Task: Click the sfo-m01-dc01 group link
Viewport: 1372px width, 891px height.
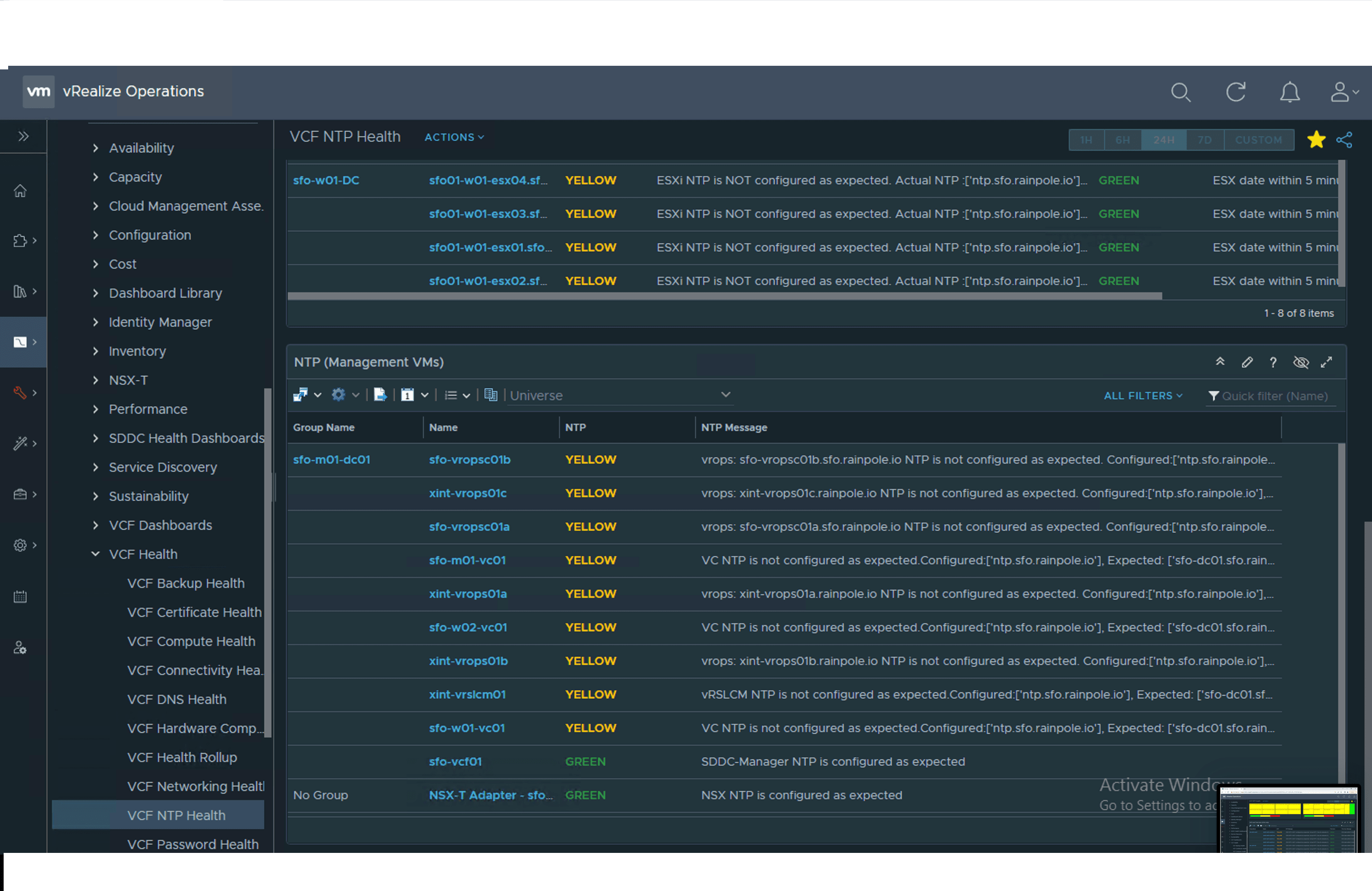Action: pos(332,459)
